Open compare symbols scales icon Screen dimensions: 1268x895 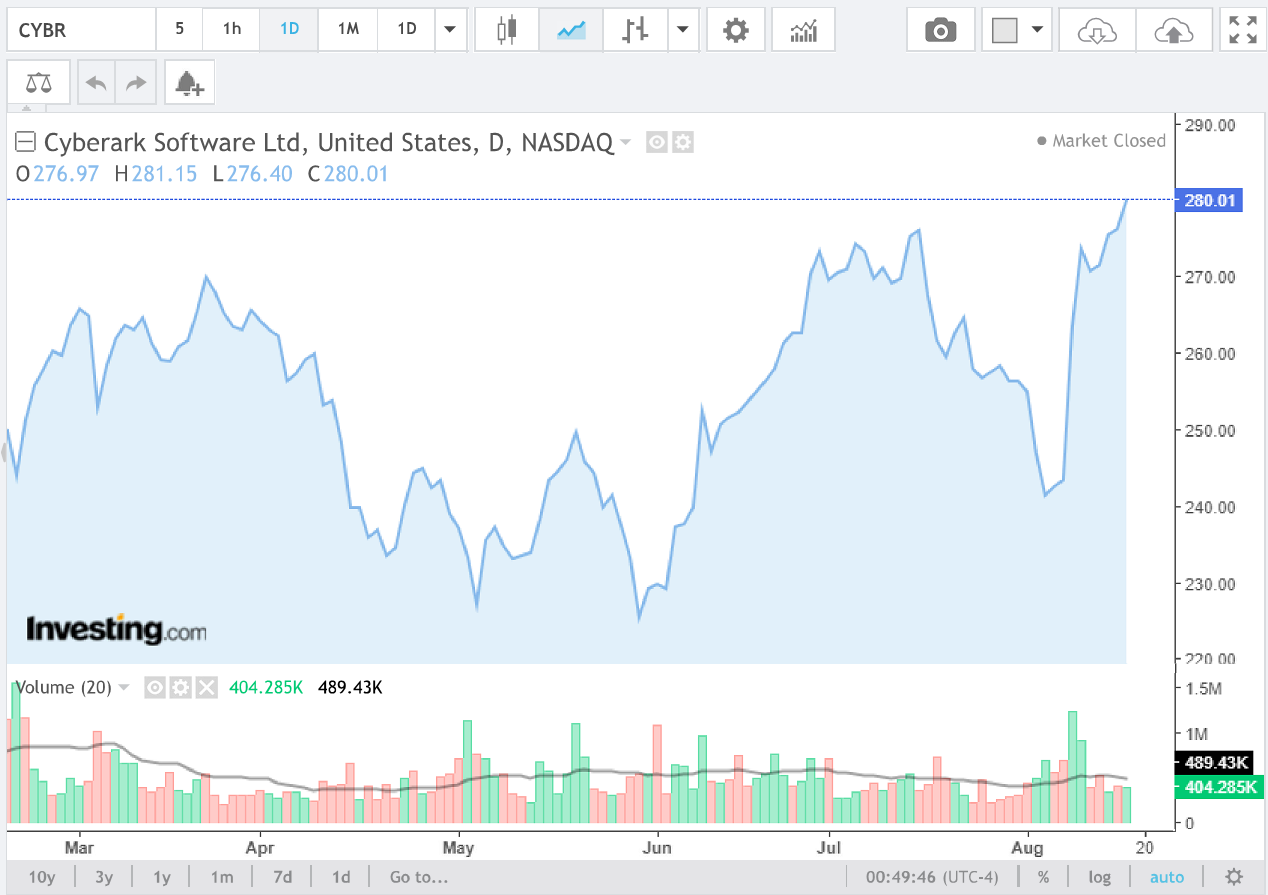[38, 83]
